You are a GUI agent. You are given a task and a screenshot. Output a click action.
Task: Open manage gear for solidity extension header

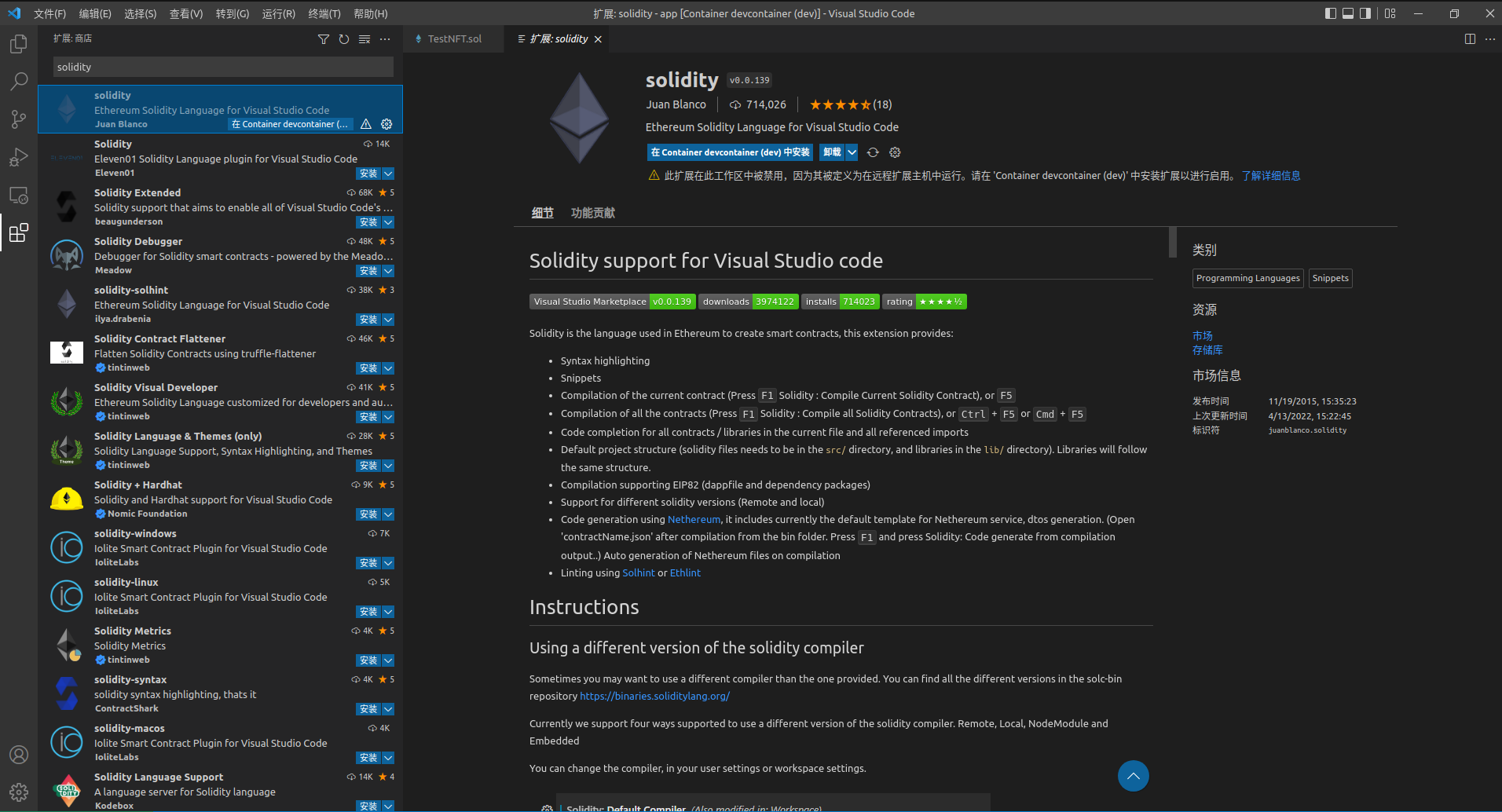pyautogui.click(x=895, y=152)
